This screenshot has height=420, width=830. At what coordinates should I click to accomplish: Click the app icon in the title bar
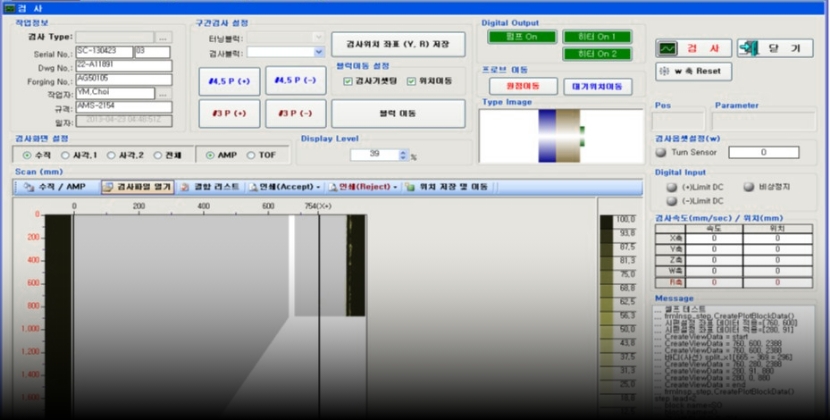point(9,8)
